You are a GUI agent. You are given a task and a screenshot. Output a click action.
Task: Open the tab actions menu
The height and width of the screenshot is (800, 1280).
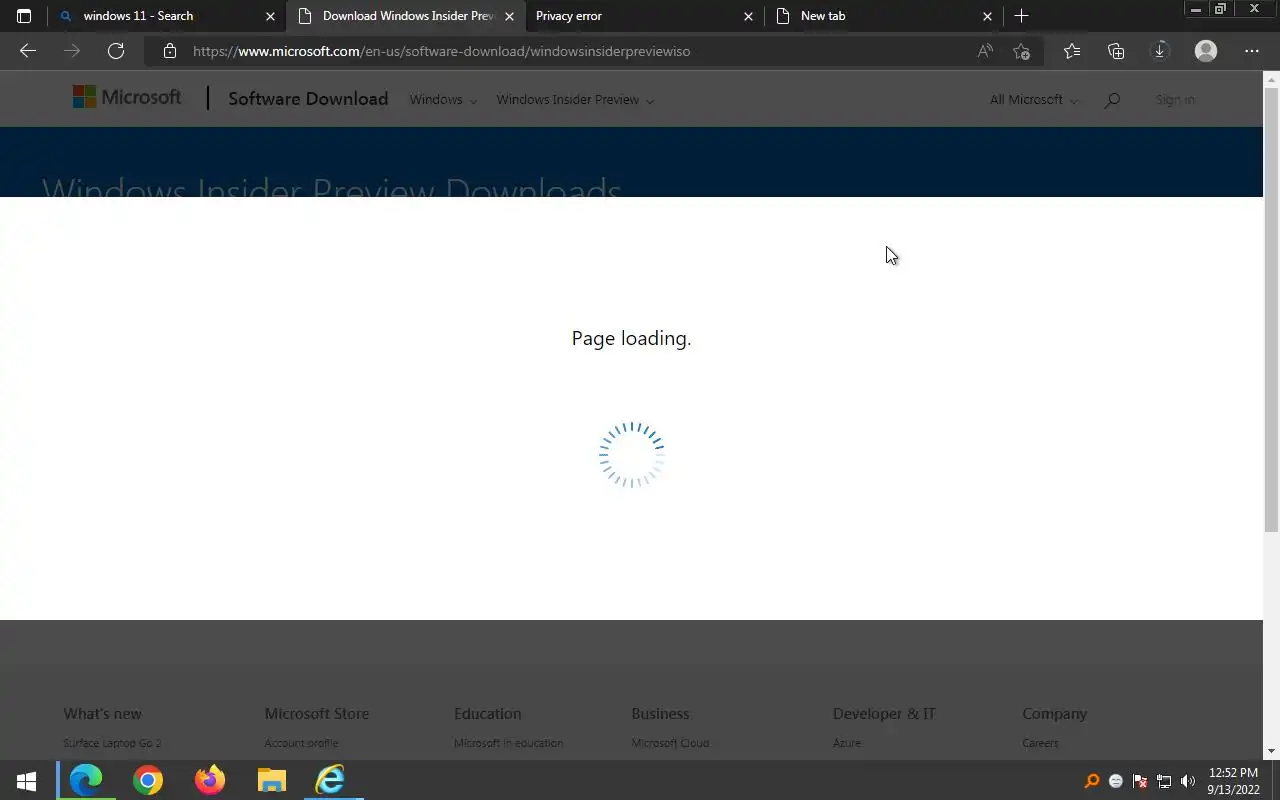[24, 16]
